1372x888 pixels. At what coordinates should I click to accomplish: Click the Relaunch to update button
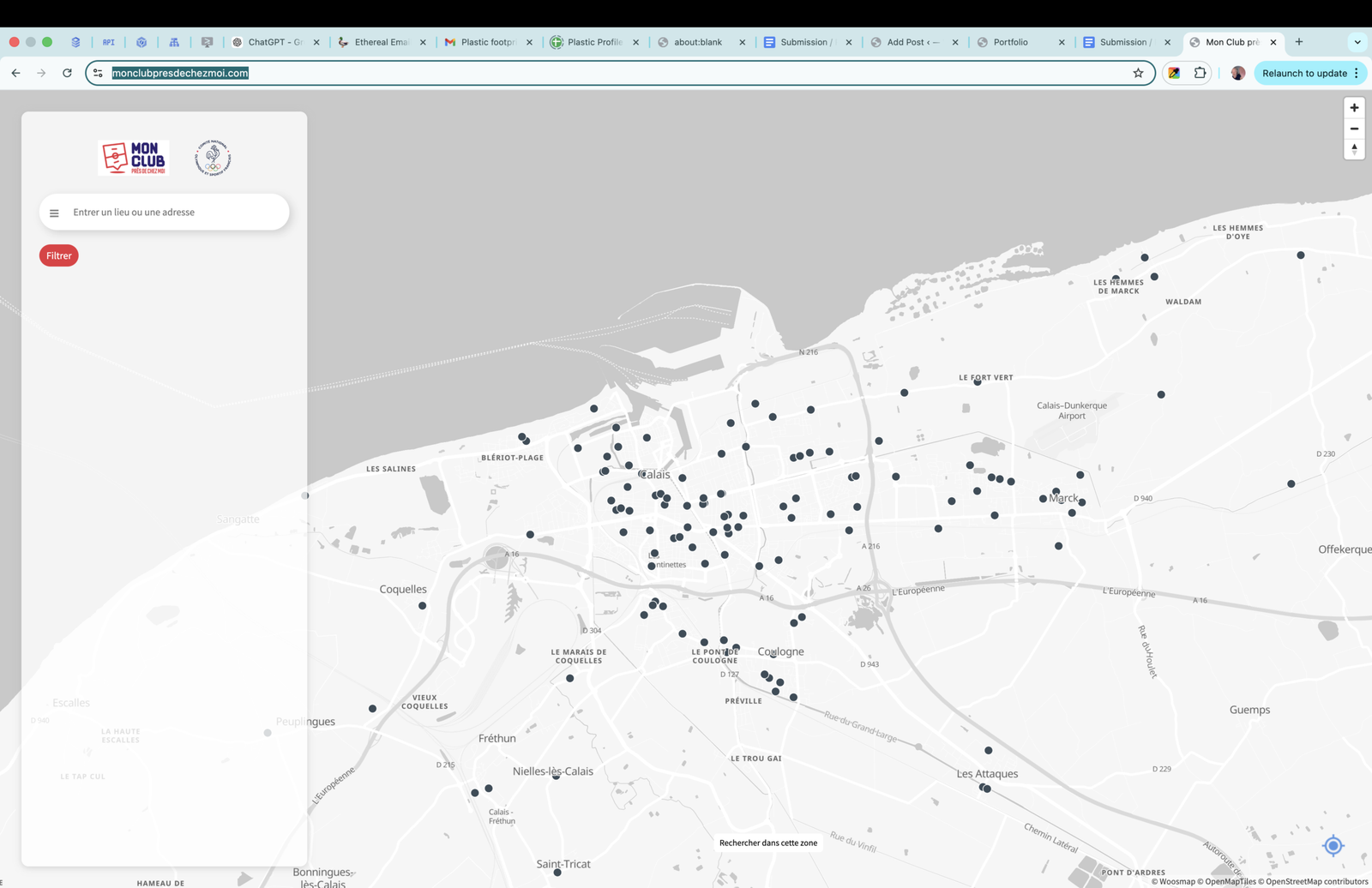(1305, 73)
